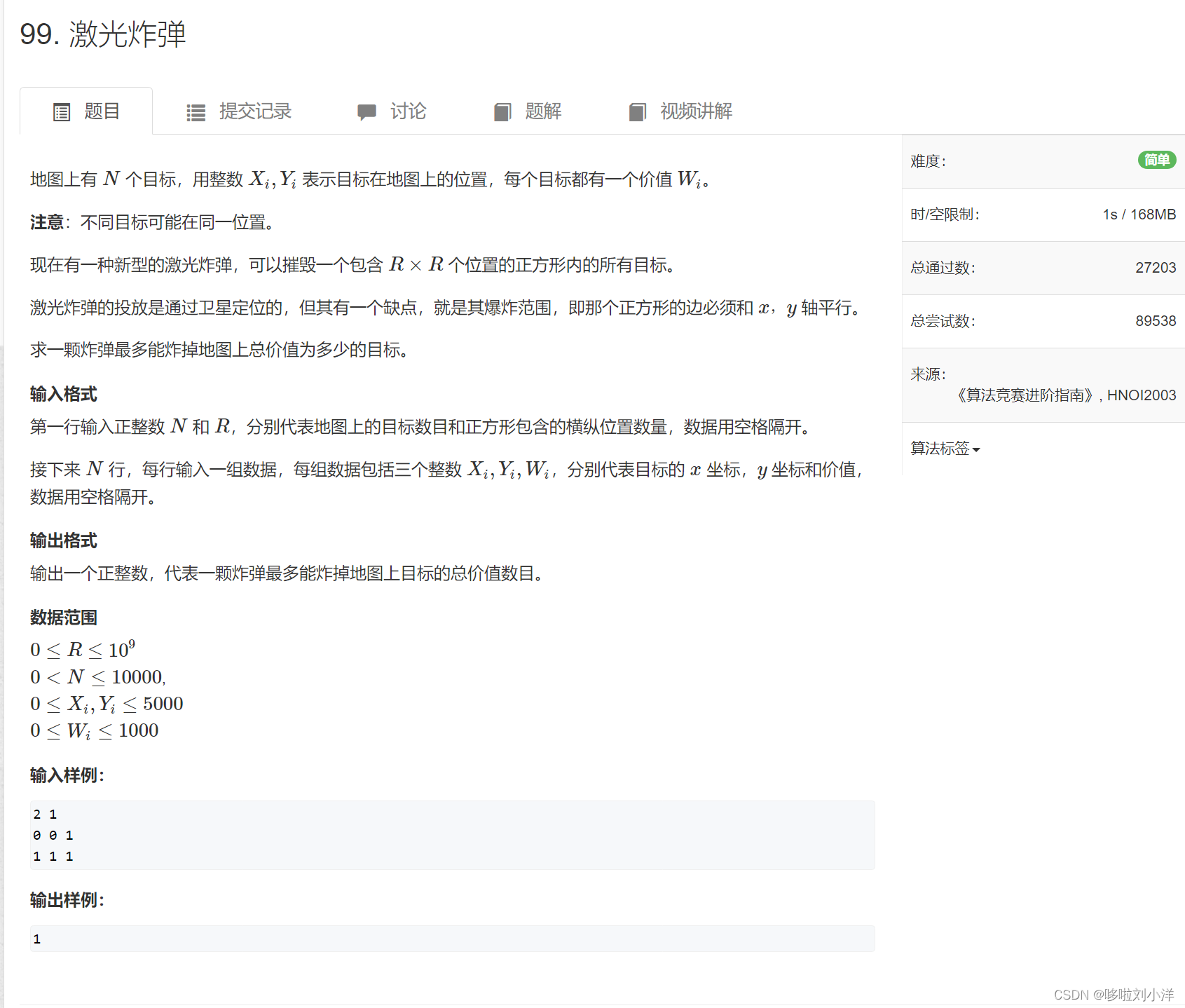Click the book icon beside 题解
The height and width of the screenshot is (1008, 1185).
[x=502, y=111]
